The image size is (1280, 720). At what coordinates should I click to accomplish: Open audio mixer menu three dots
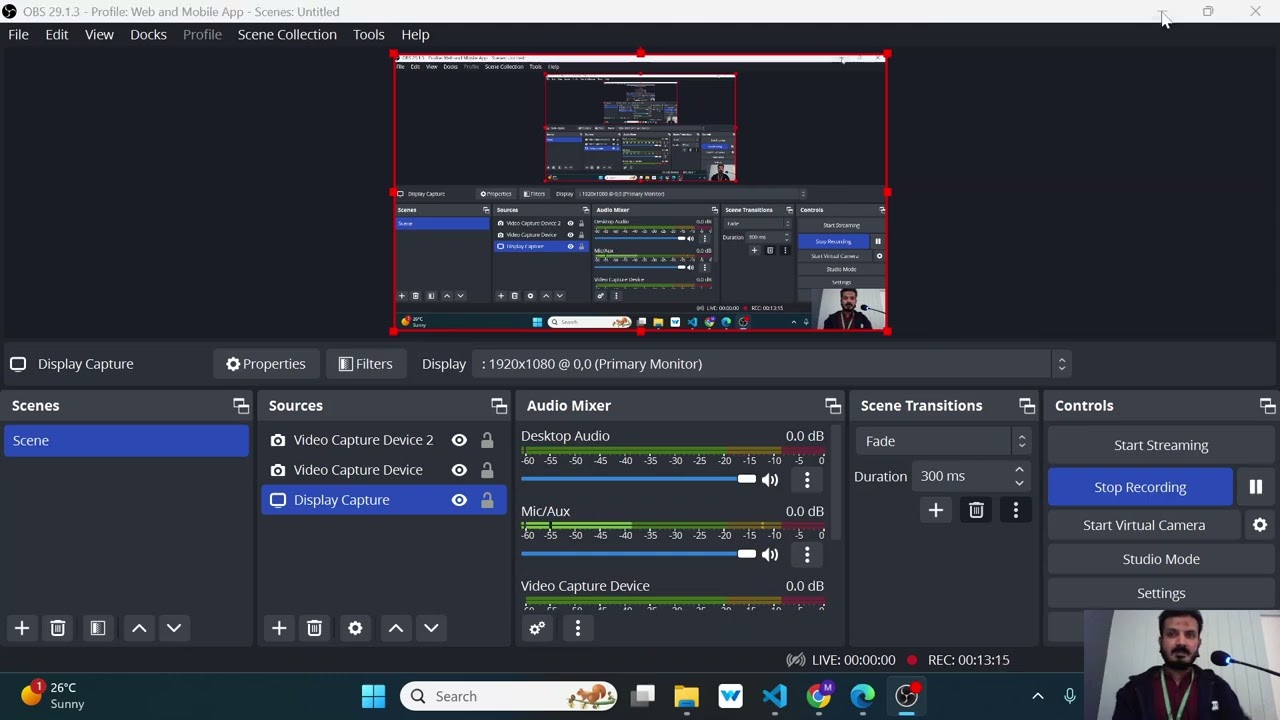[577, 628]
